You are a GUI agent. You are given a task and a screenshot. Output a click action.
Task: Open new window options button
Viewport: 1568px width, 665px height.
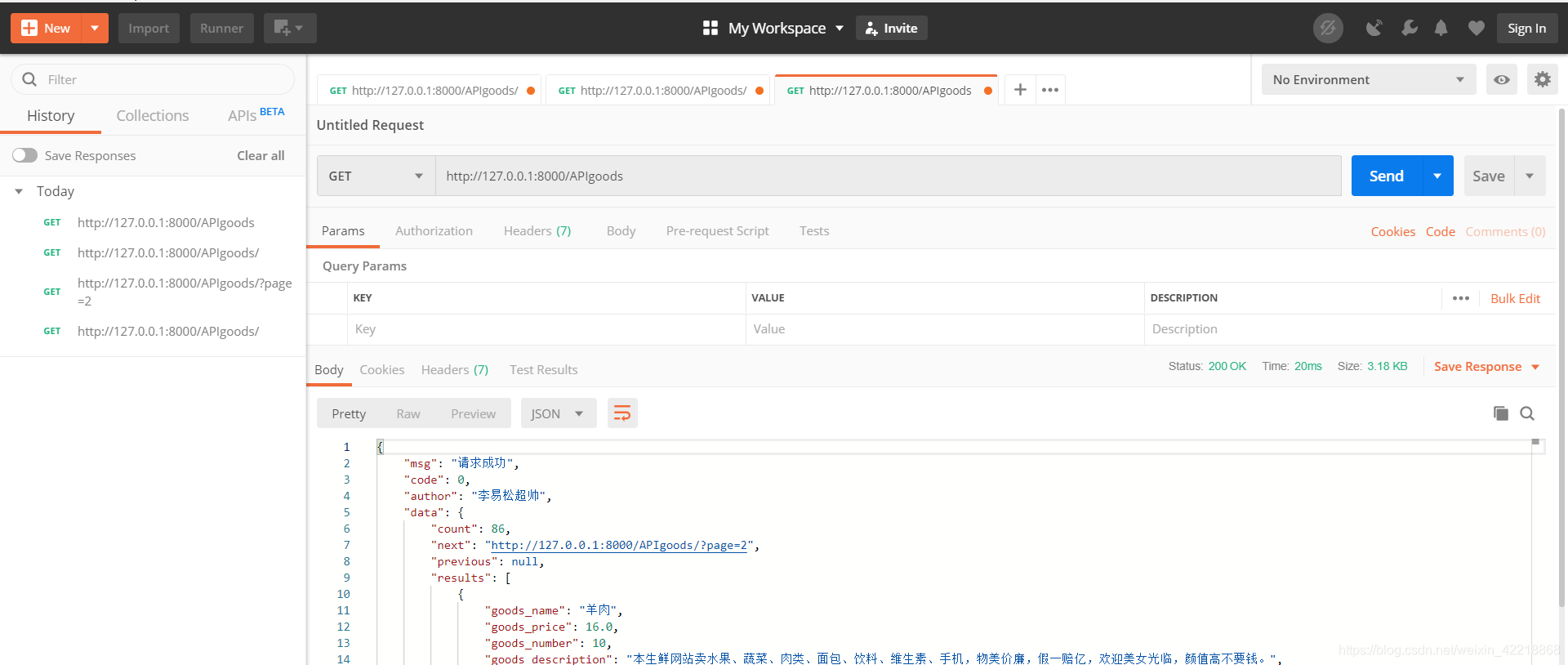coord(290,28)
